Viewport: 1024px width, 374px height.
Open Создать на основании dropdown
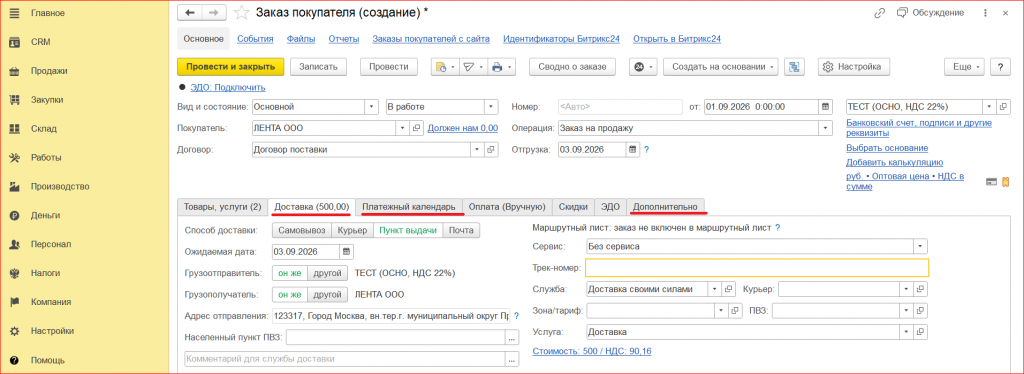[721, 67]
